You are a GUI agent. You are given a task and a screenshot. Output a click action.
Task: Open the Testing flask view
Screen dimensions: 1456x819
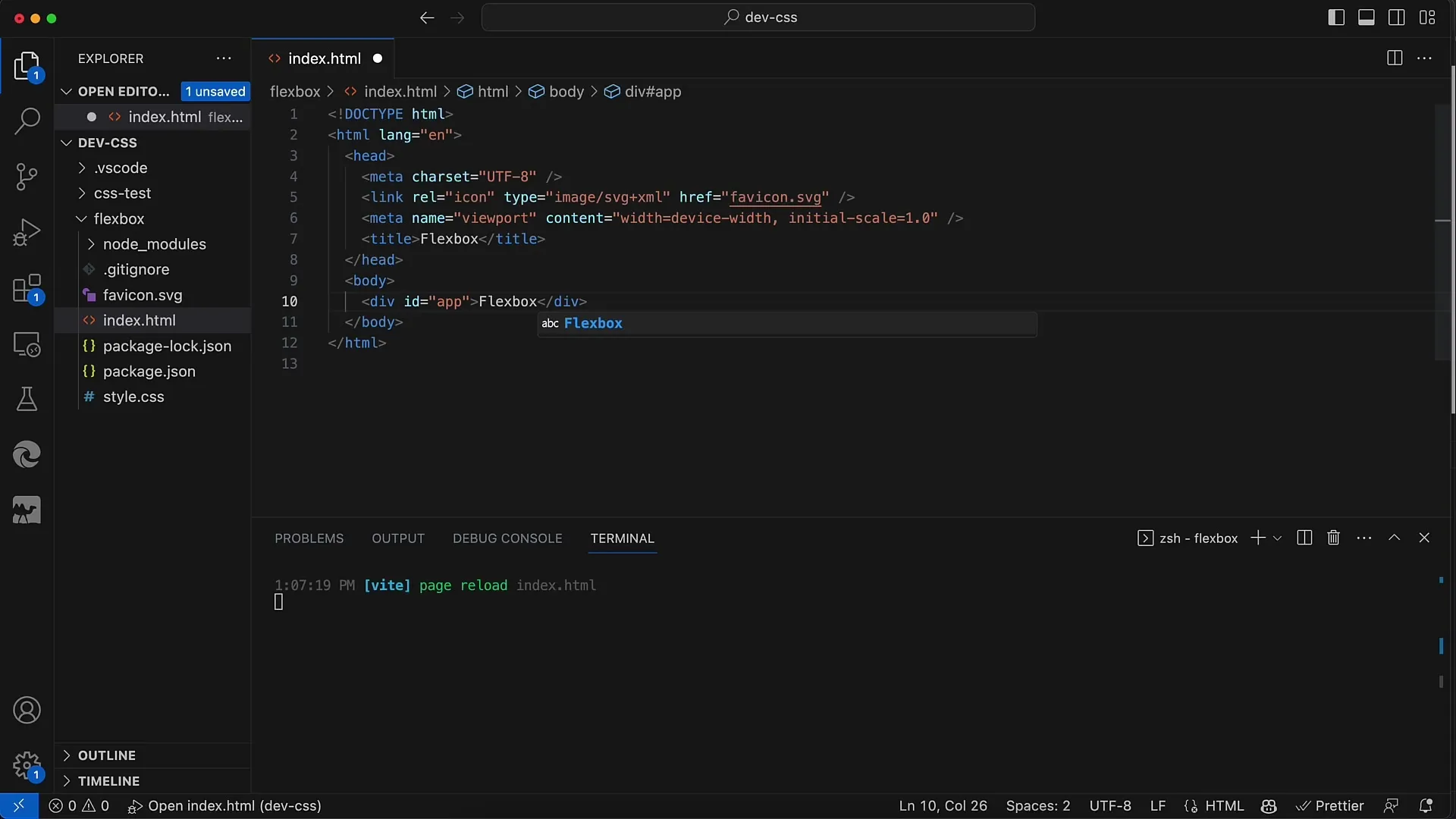coord(27,399)
